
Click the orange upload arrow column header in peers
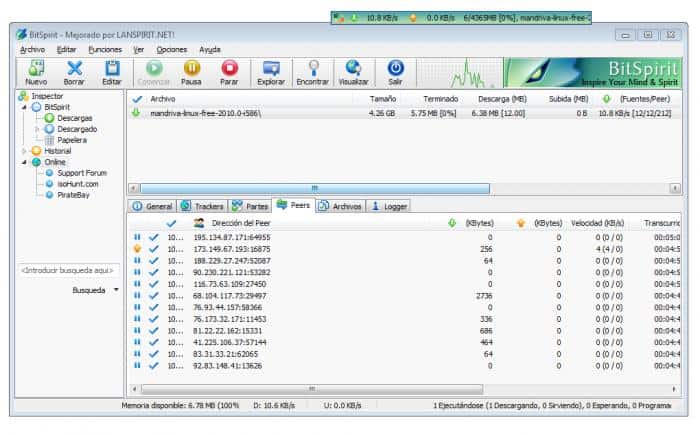521,223
